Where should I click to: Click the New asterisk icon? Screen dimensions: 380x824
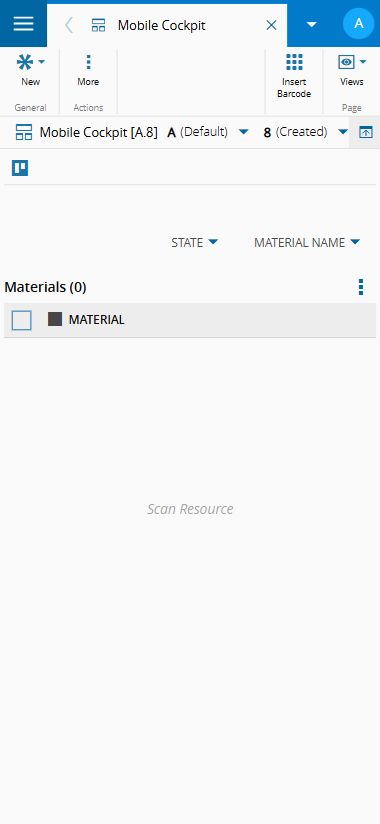point(25,63)
